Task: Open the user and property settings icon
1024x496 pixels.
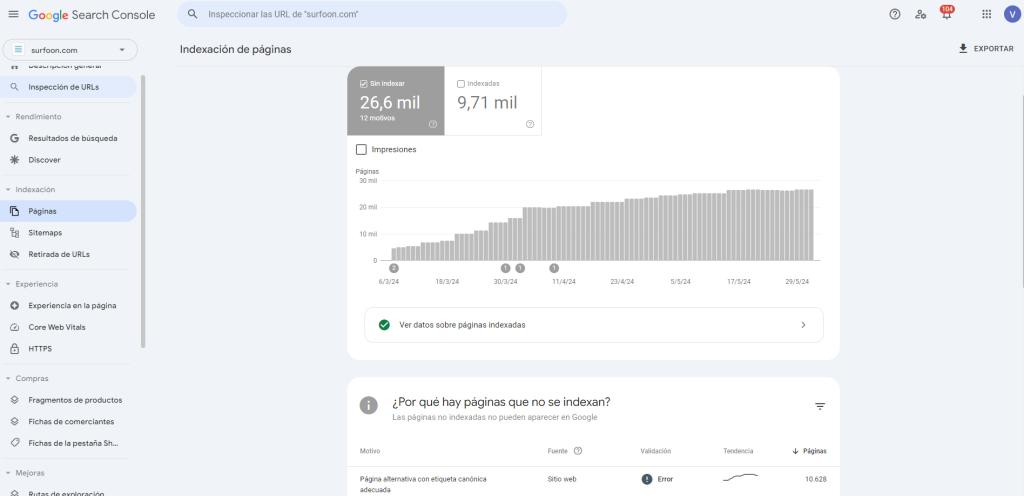Action: 920,14
